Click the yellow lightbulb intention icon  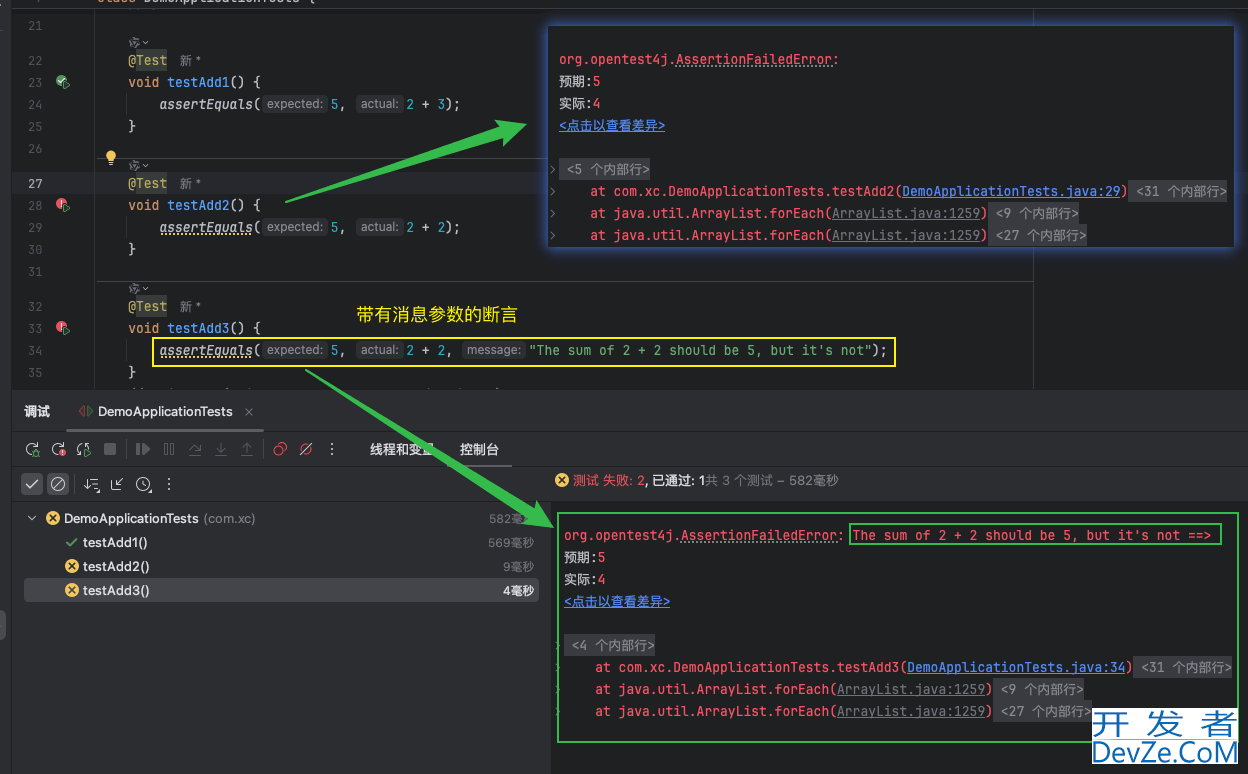pyautogui.click(x=111, y=158)
